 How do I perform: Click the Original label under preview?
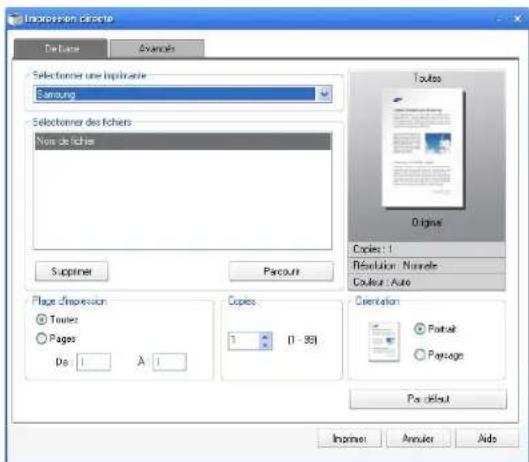click(427, 222)
